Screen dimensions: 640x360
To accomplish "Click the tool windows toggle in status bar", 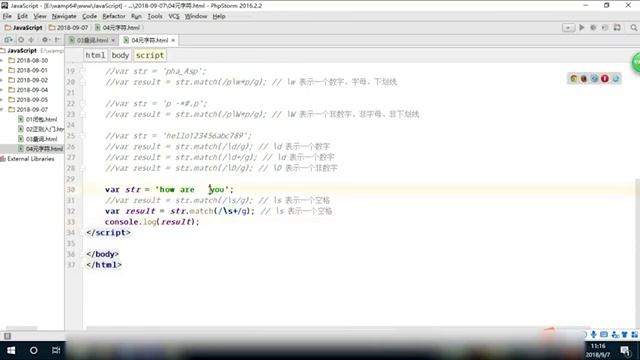I will point(7,336).
